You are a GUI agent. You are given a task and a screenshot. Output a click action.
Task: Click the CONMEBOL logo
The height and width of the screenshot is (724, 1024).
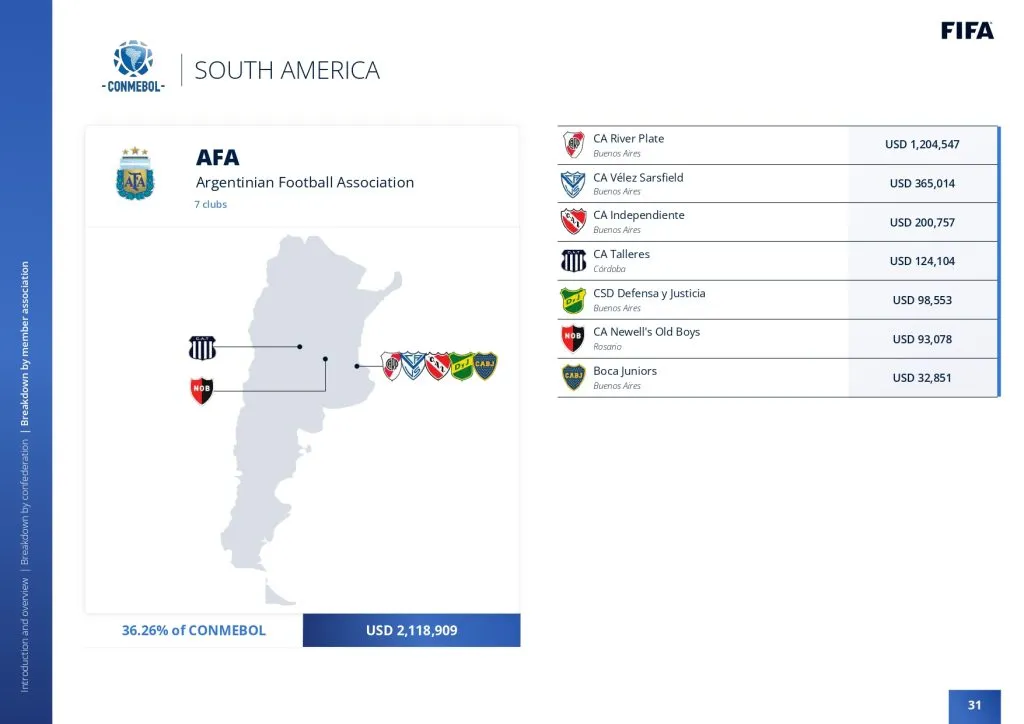[x=133, y=66]
